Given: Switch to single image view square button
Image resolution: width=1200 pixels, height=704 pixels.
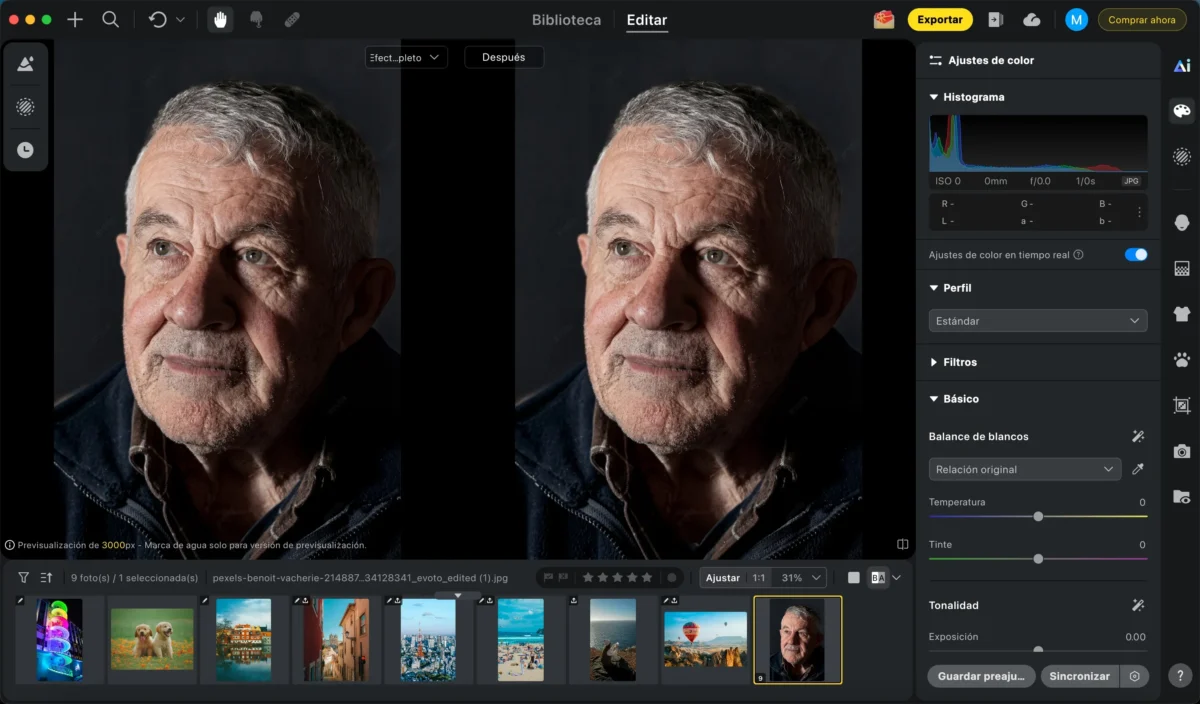Looking at the screenshot, I should 853,578.
